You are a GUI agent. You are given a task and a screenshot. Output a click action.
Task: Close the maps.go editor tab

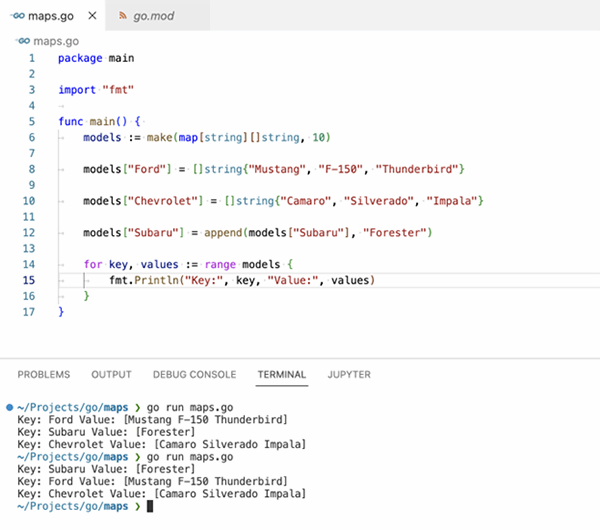coord(93,17)
